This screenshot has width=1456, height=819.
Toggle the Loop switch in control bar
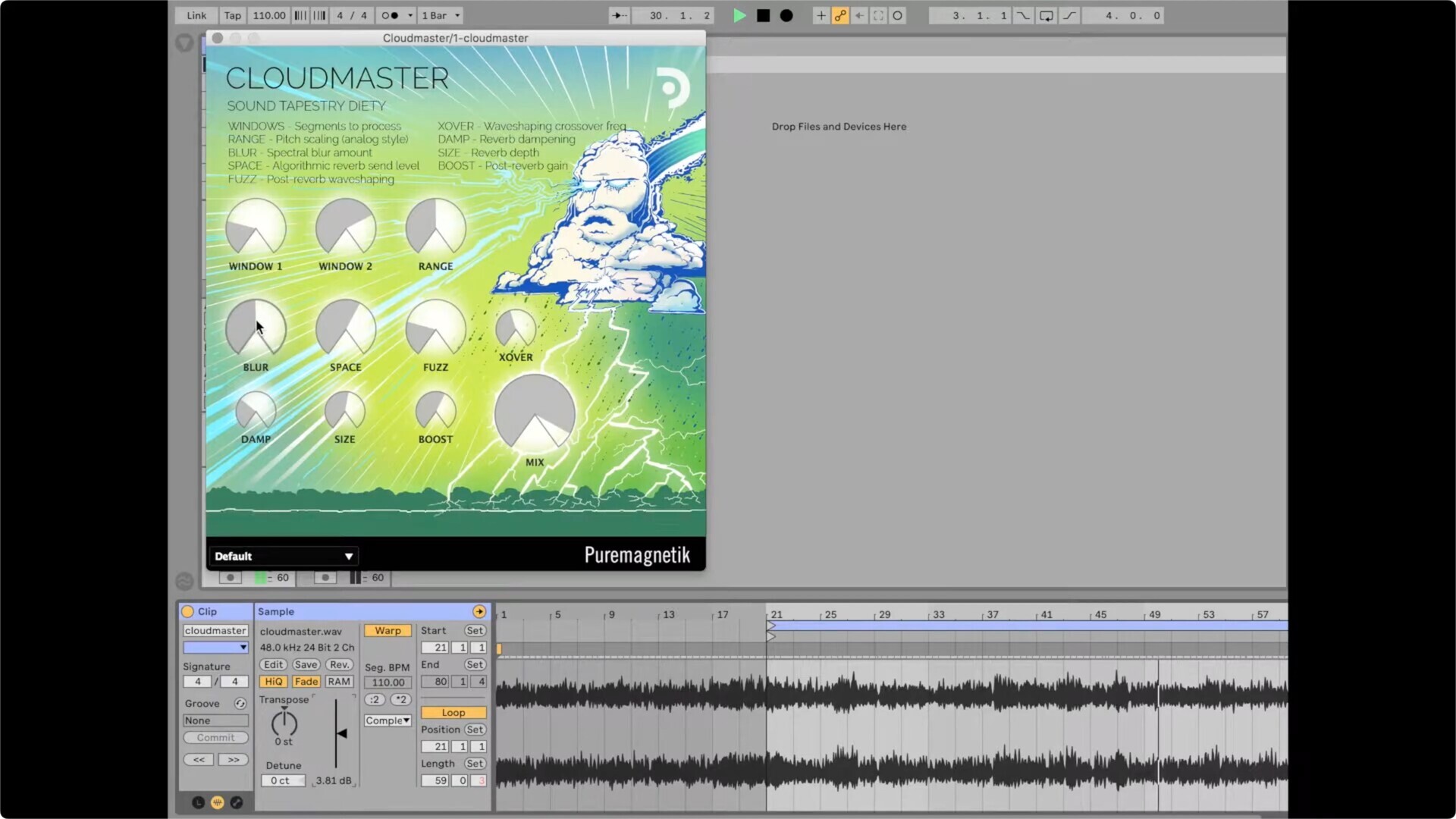tap(1046, 15)
